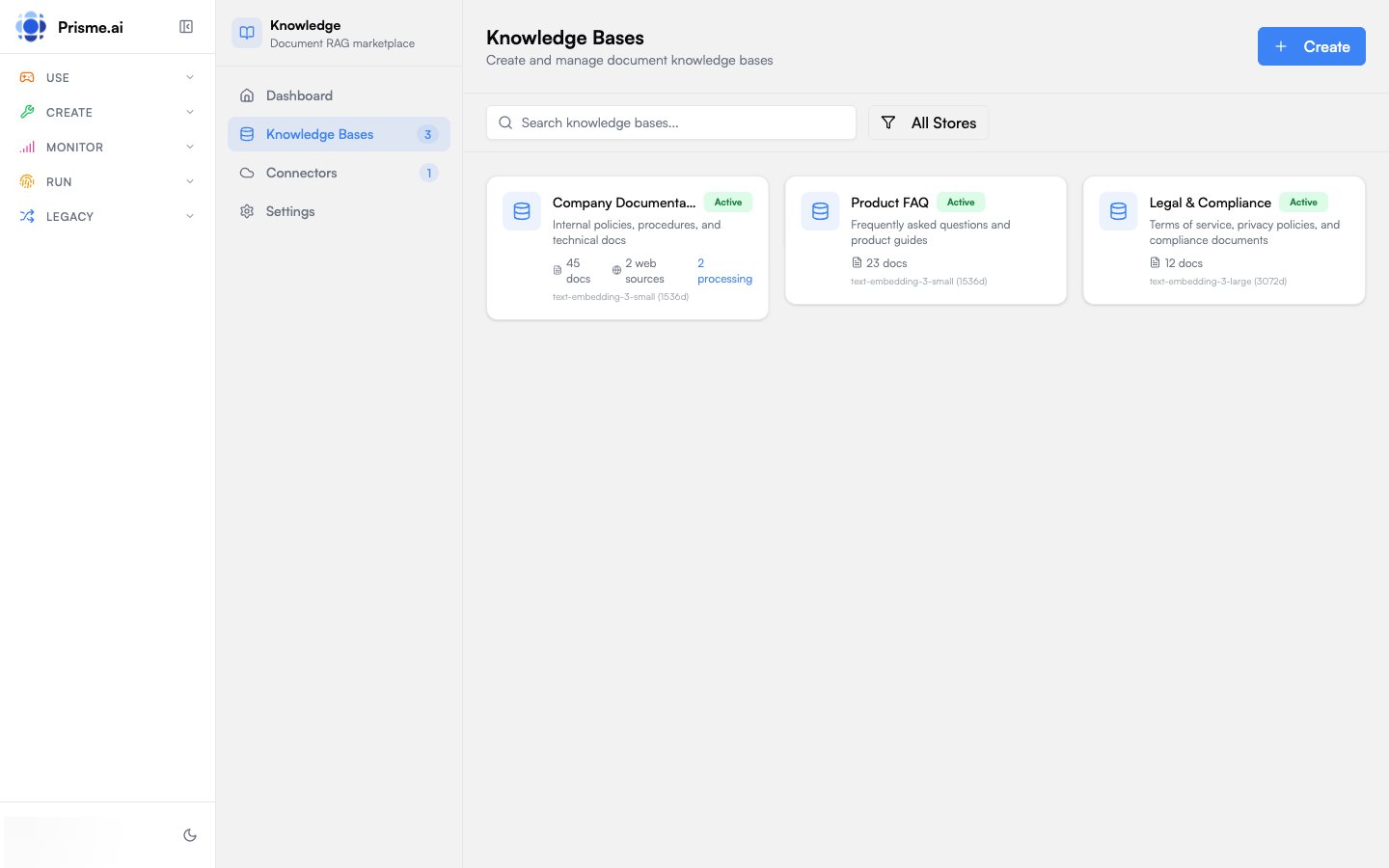Expand the RUN section chevron
The image size is (1389, 868).
pyautogui.click(x=190, y=181)
